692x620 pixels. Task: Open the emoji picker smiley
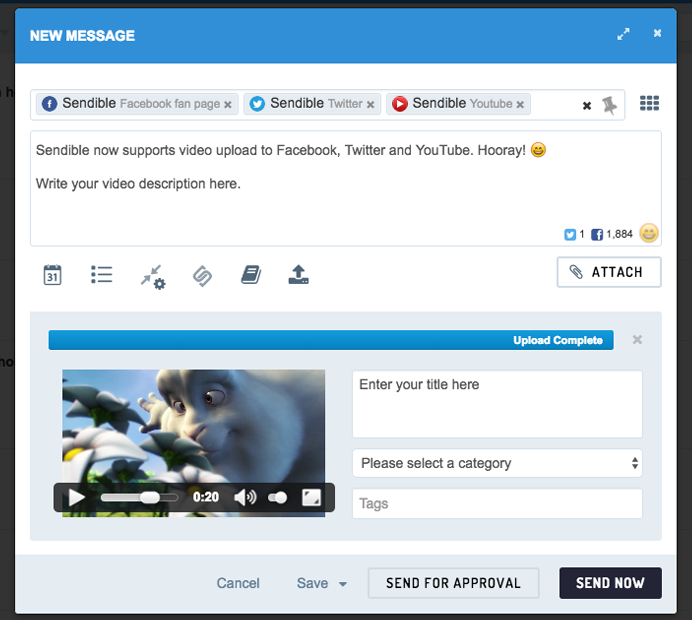click(649, 233)
